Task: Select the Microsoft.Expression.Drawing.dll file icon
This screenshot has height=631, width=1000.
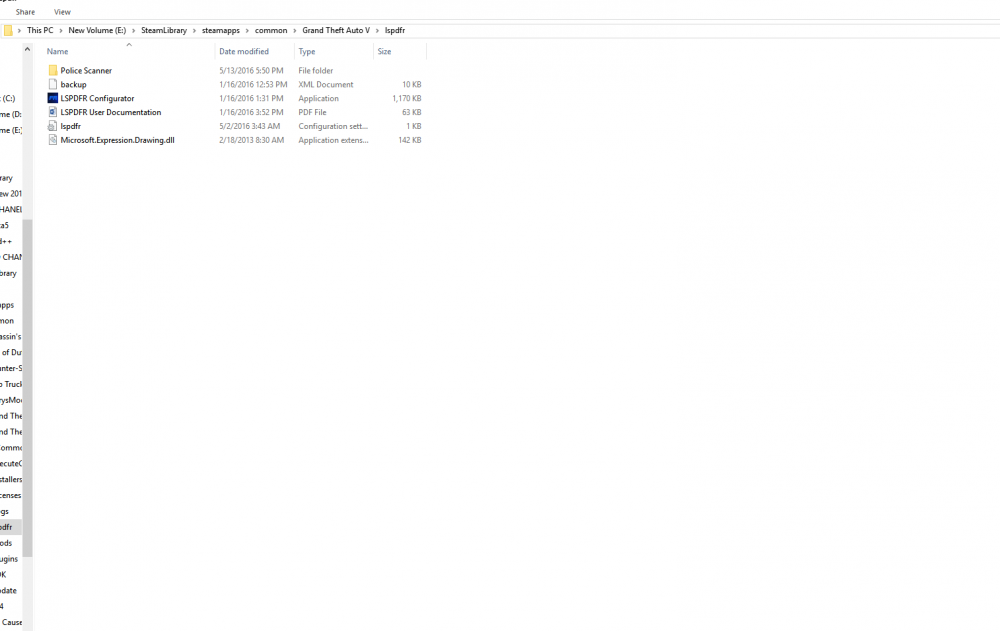Action: point(53,140)
